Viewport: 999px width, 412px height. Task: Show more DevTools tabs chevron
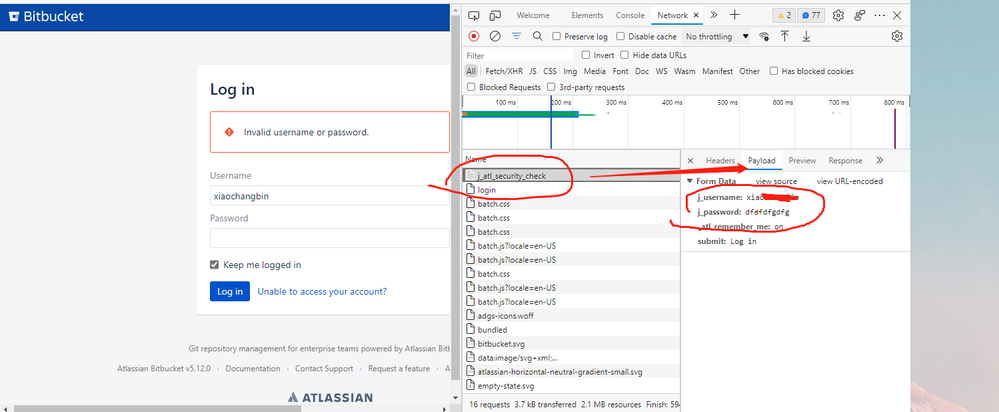[x=714, y=15]
